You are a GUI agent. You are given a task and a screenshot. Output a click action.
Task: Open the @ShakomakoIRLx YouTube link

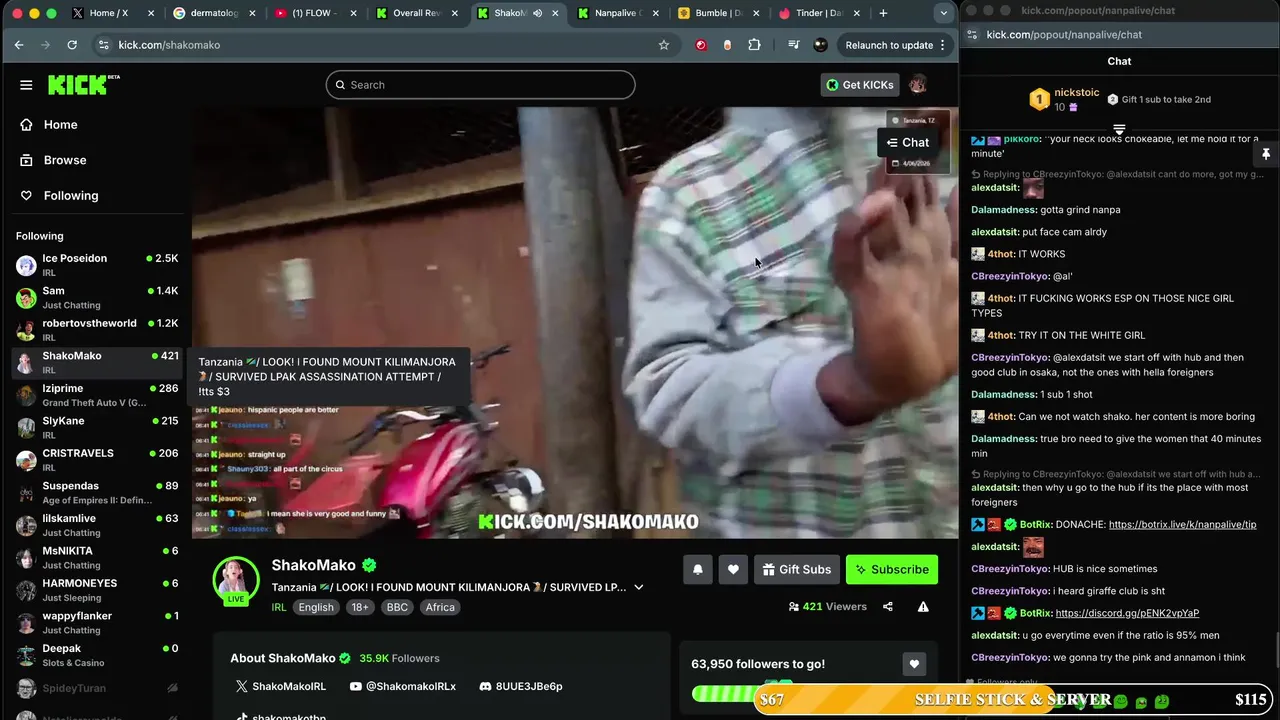[x=403, y=686]
